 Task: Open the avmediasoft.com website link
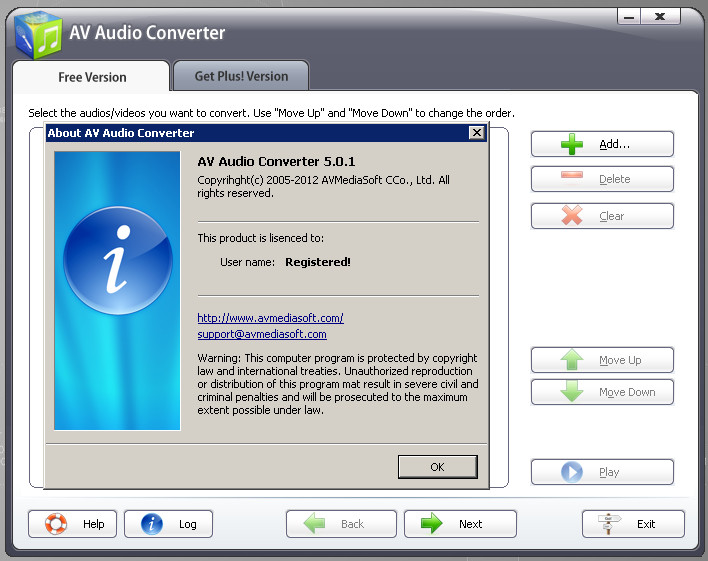pyautogui.click(x=270, y=318)
